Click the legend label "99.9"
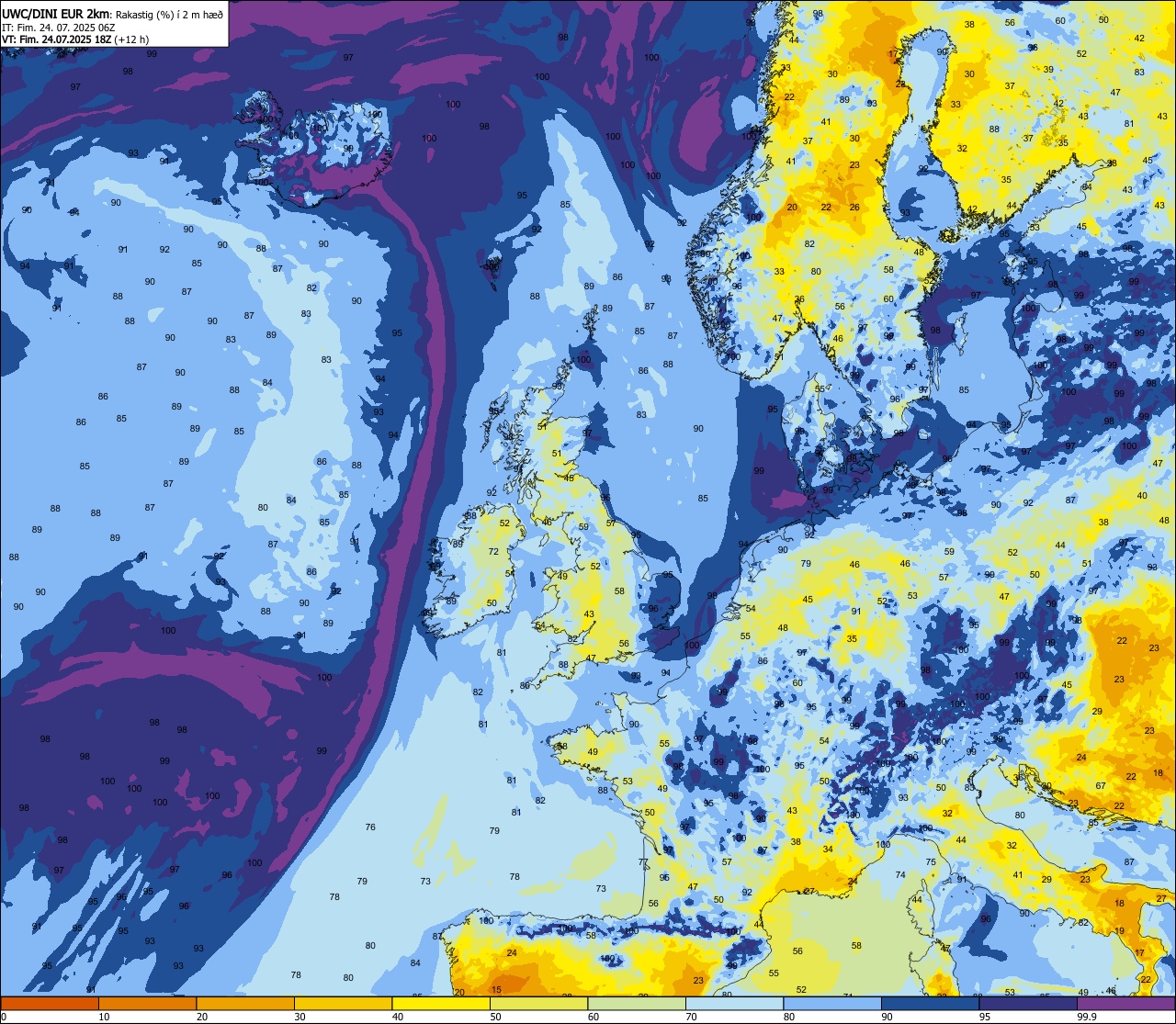Screen dimensions: 1176x1024 [1087, 1017]
